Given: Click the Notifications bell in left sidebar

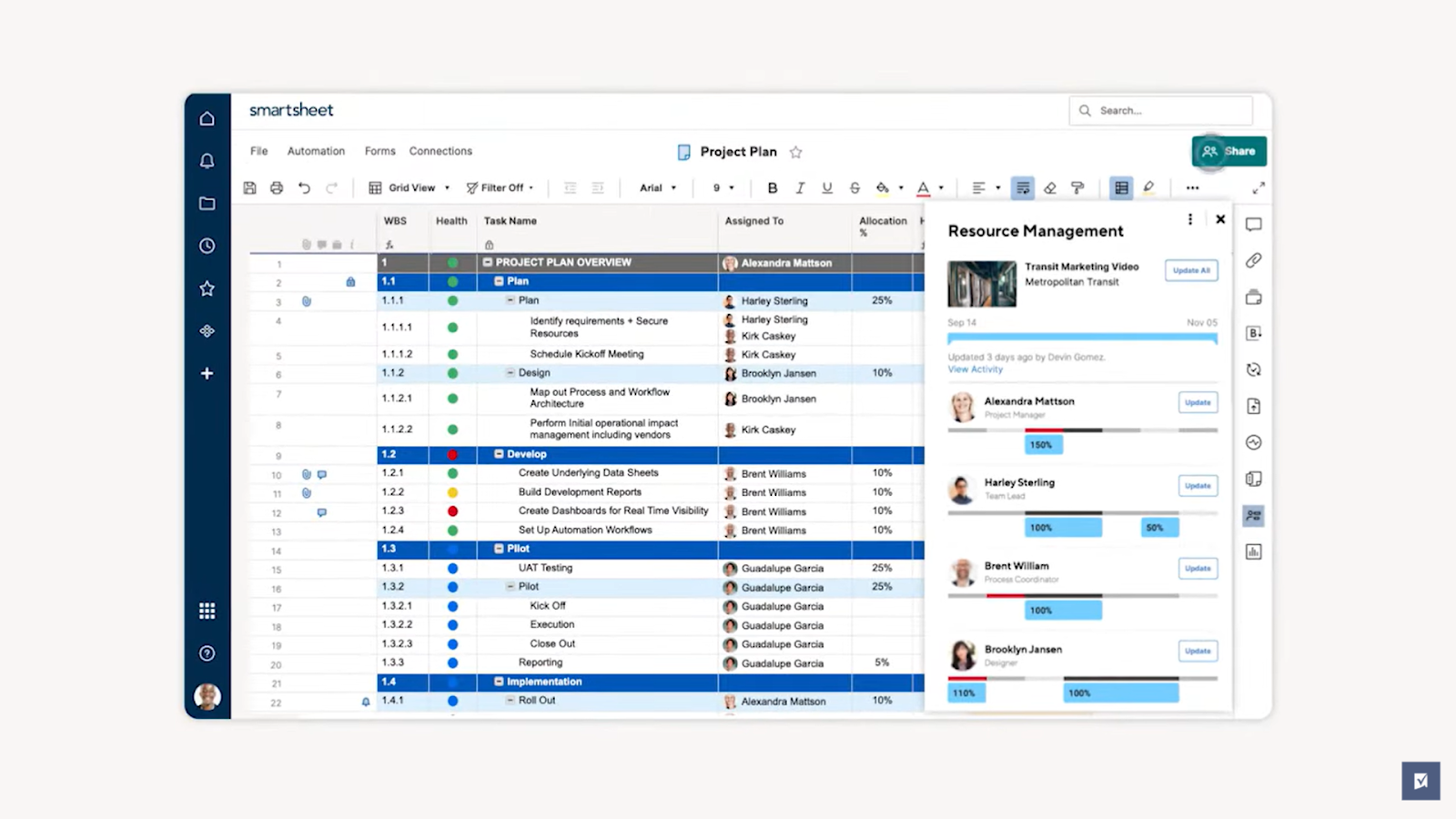Looking at the screenshot, I should point(207,160).
